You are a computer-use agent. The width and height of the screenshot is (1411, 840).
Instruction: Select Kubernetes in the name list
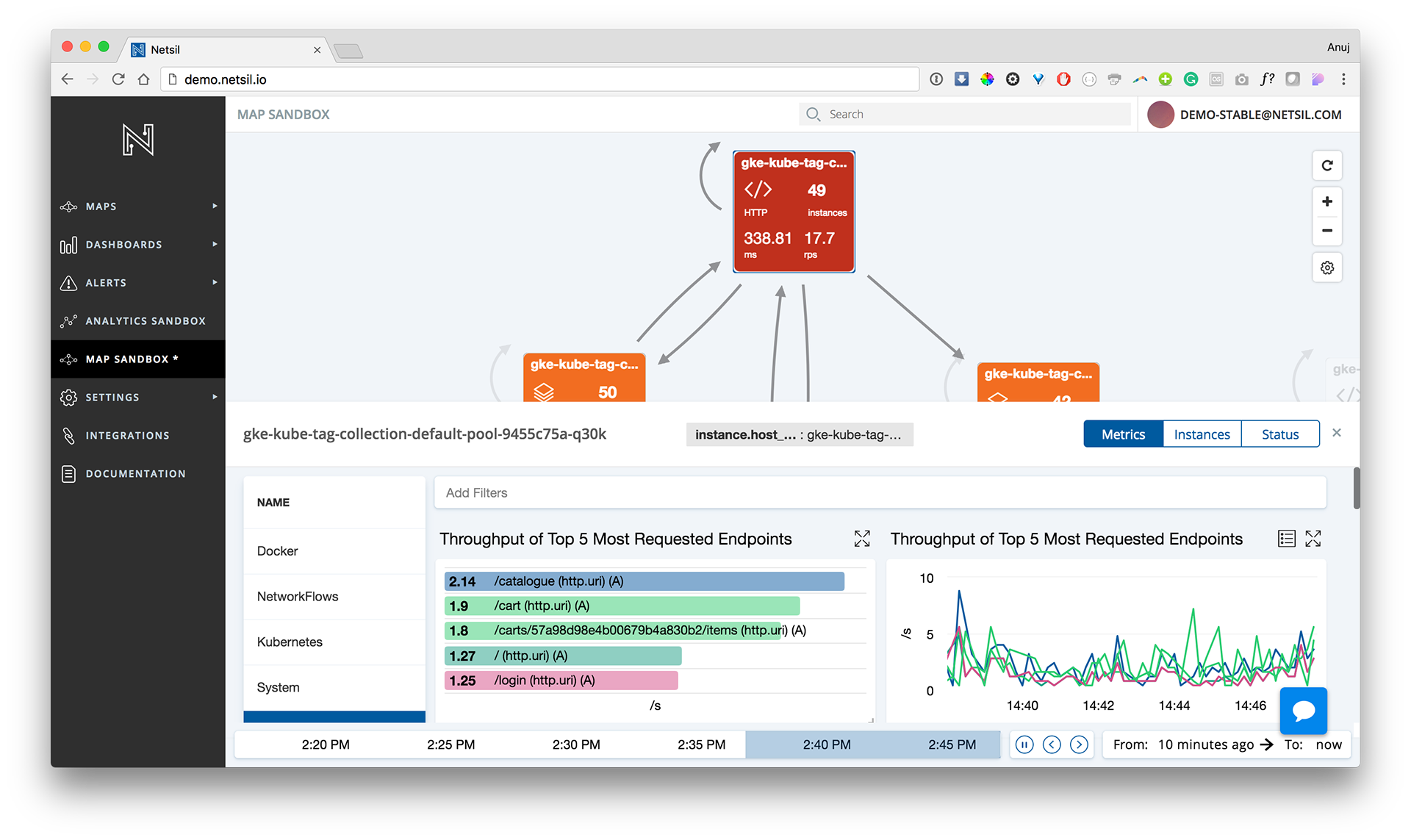tap(290, 642)
